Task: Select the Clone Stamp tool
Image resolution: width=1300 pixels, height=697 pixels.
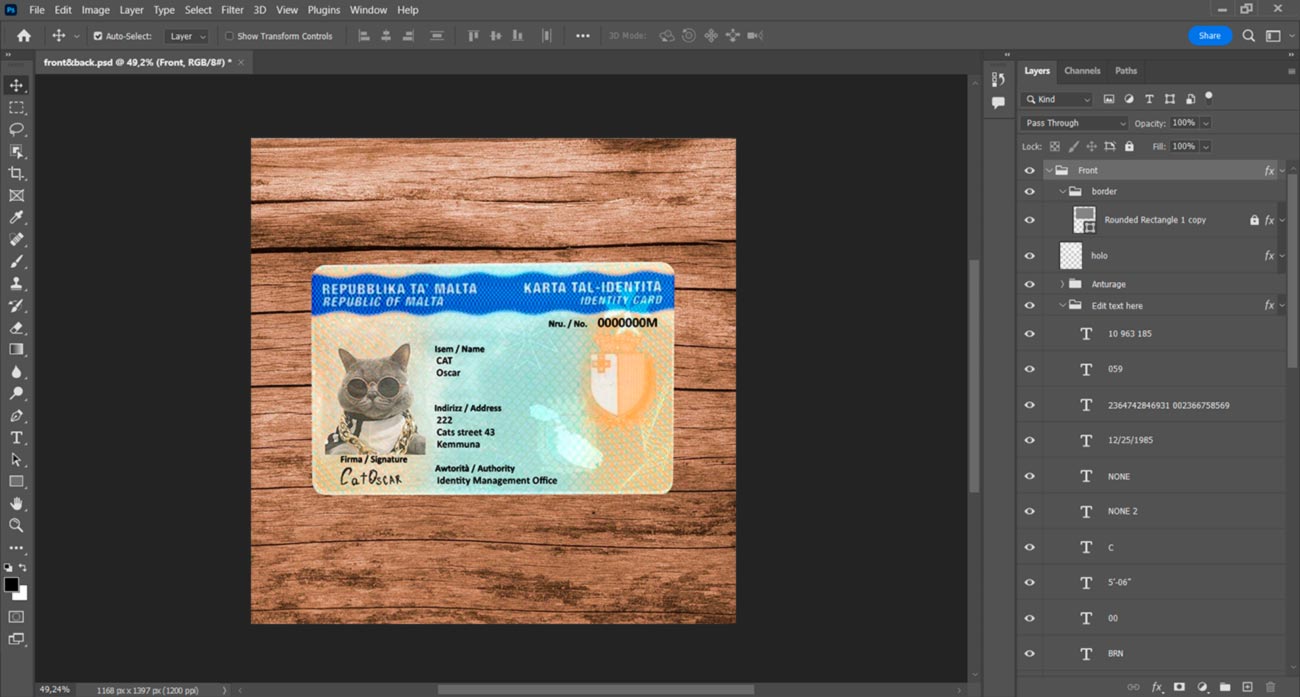Action: click(x=16, y=283)
